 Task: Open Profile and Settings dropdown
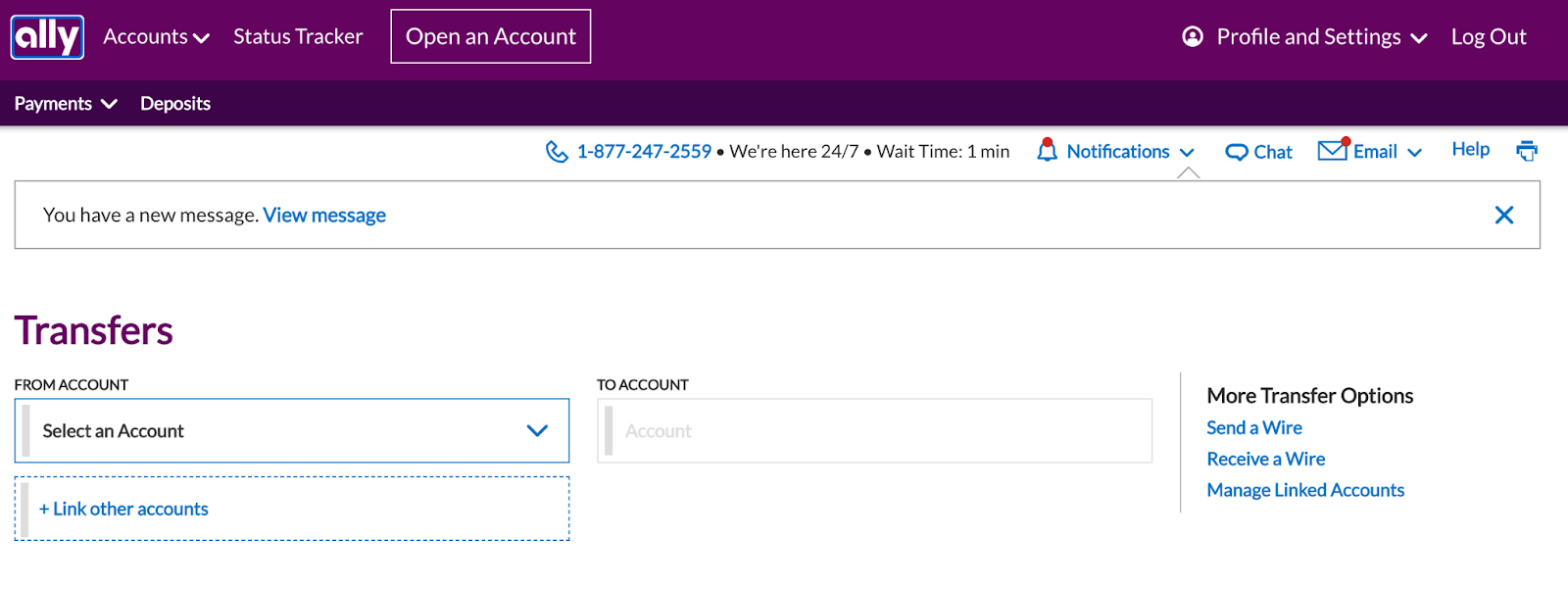coord(1320,37)
